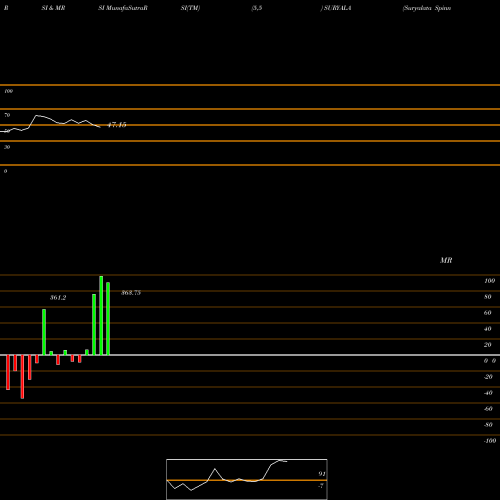Open the mini RSI preview chart
500x500 pixels.
[247, 479]
